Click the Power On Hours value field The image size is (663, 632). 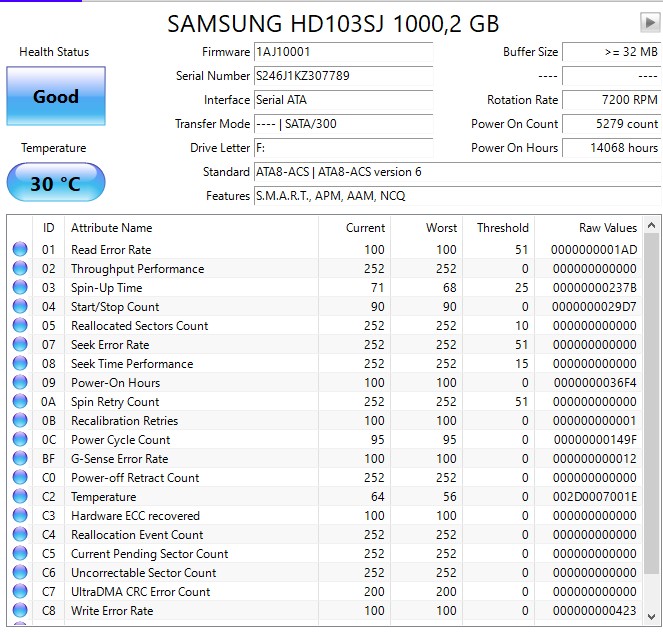tap(611, 148)
